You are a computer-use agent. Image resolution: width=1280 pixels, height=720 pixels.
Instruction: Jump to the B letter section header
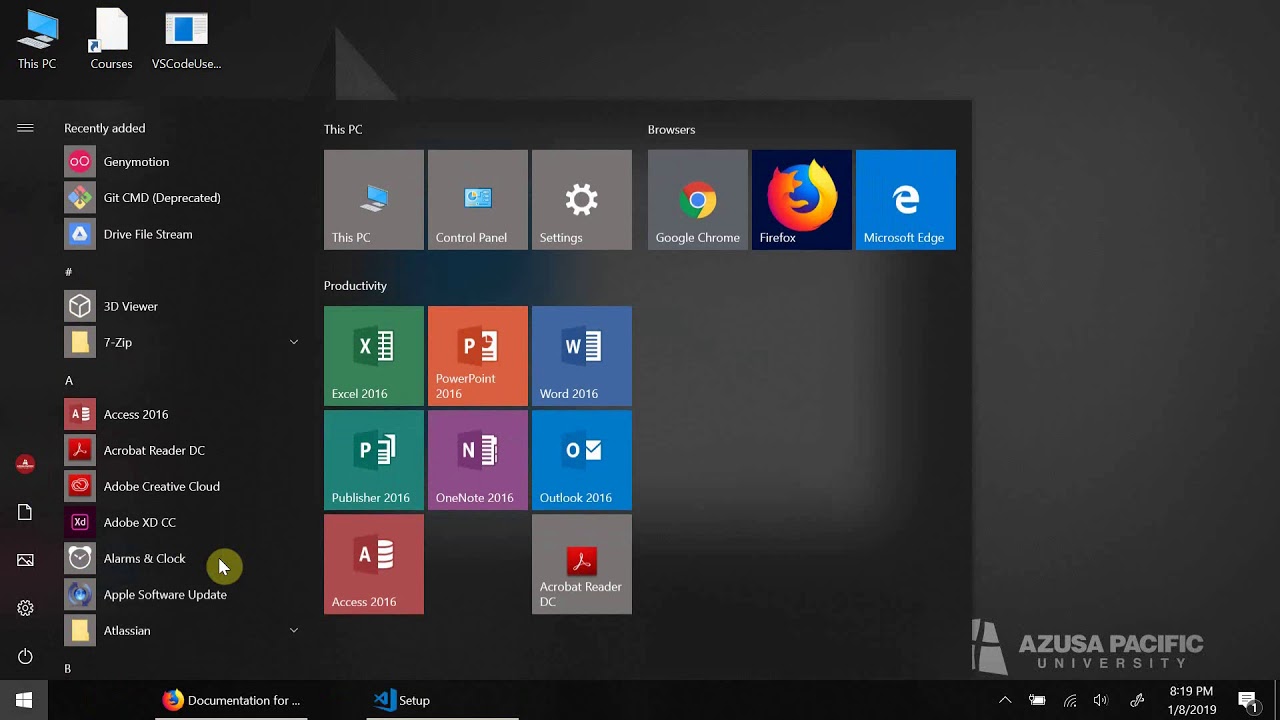coord(68,668)
